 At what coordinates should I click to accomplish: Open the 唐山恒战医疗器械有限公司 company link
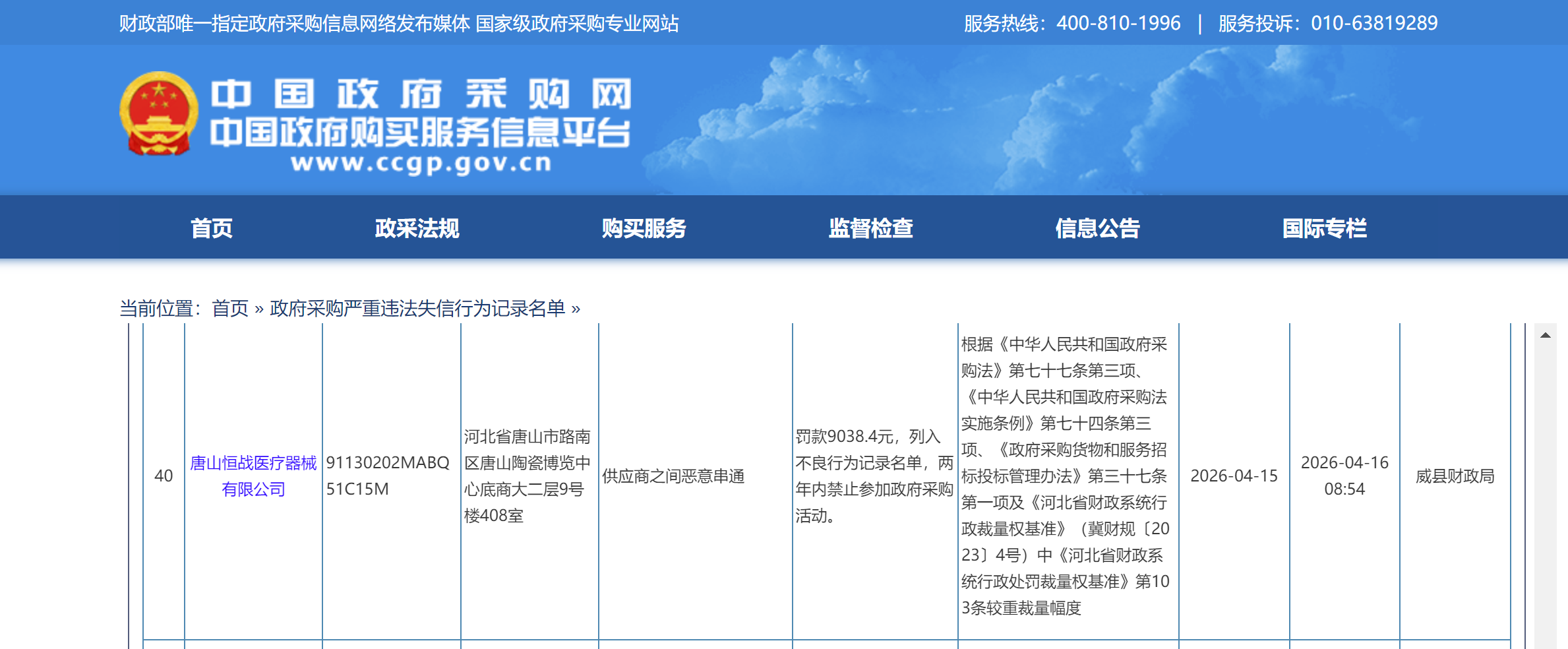(x=253, y=476)
